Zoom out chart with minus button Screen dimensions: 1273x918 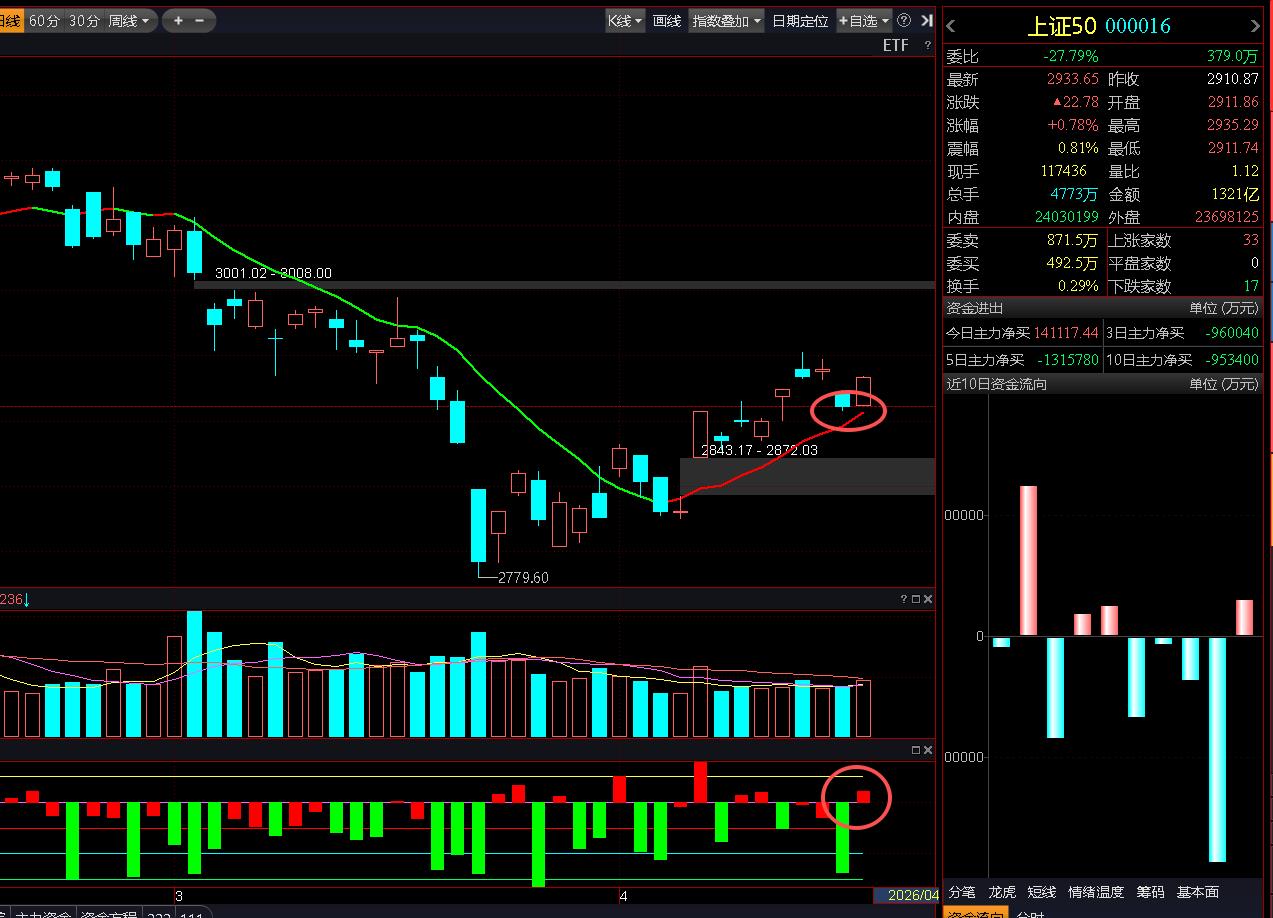(x=200, y=20)
